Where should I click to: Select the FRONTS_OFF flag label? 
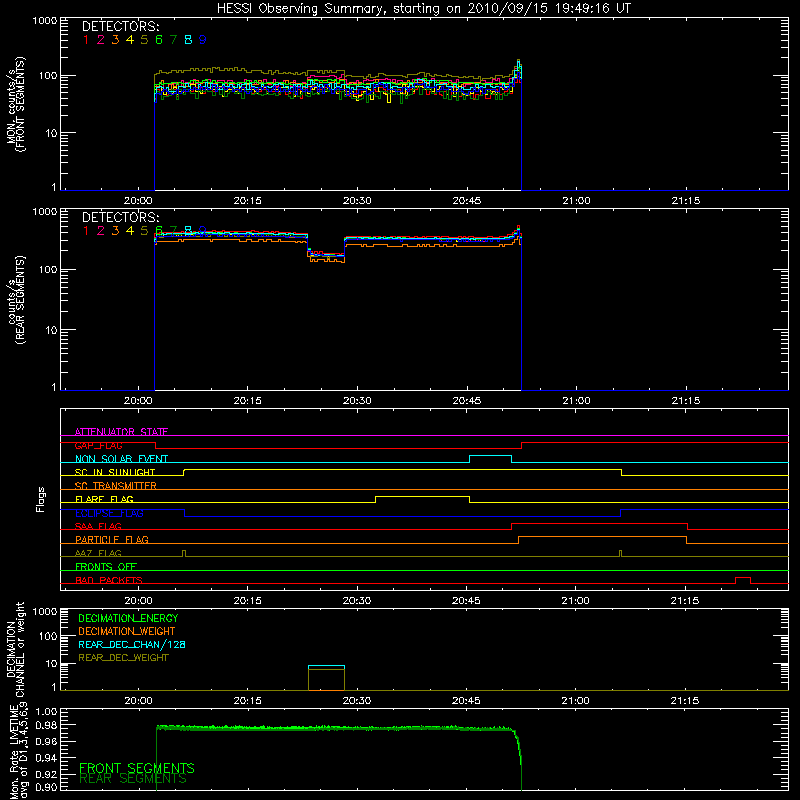[x=106, y=566]
